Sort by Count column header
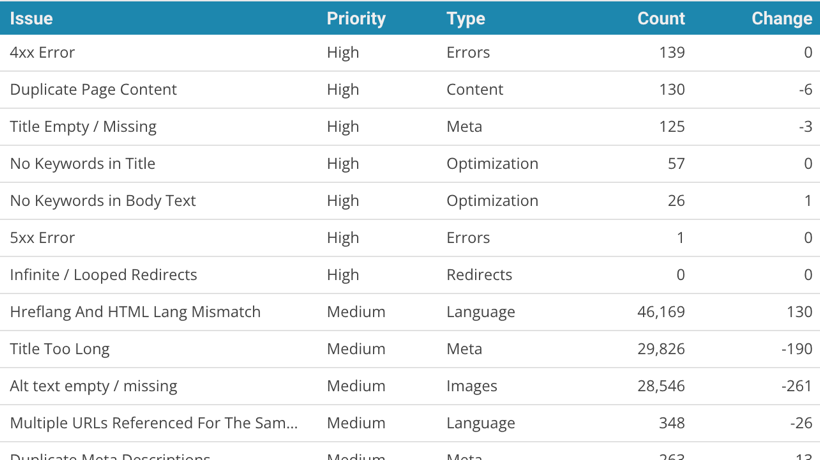Viewport: 820px width, 460px height. 661,18
